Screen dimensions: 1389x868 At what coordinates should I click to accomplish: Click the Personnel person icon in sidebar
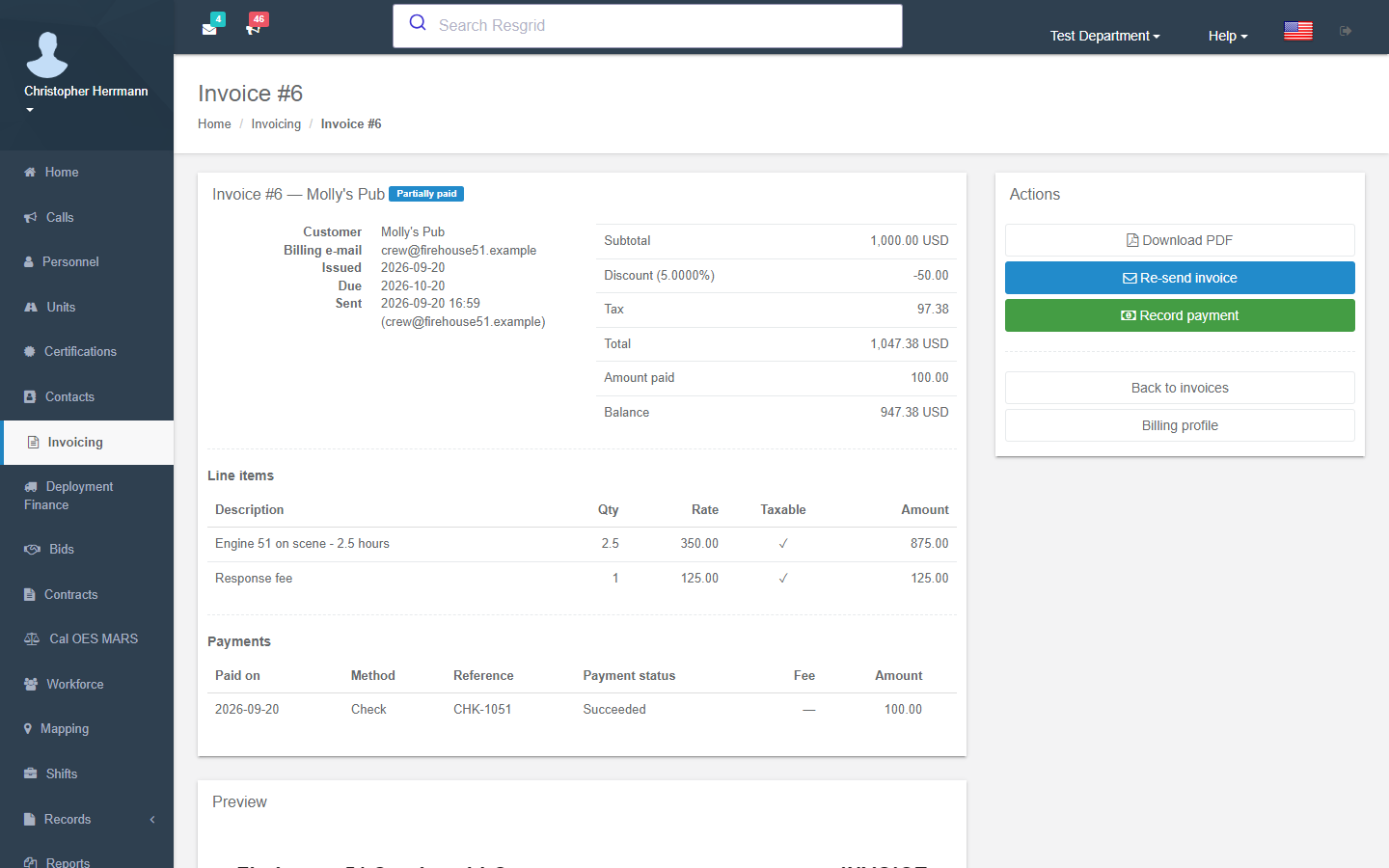tap(29, 262)
